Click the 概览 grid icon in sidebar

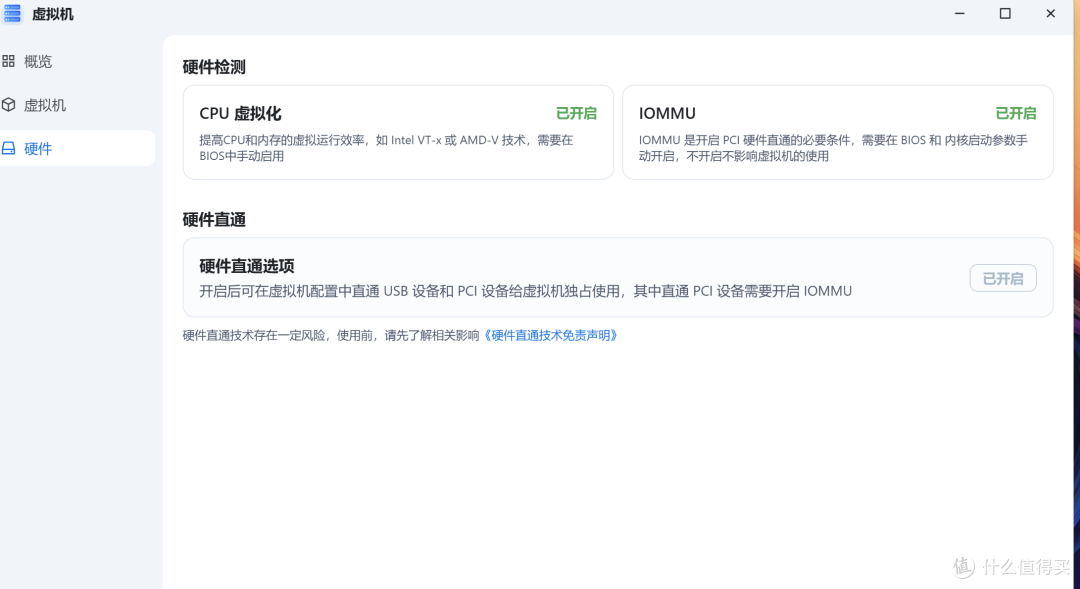pyautogui.click(x=8, y=61)
